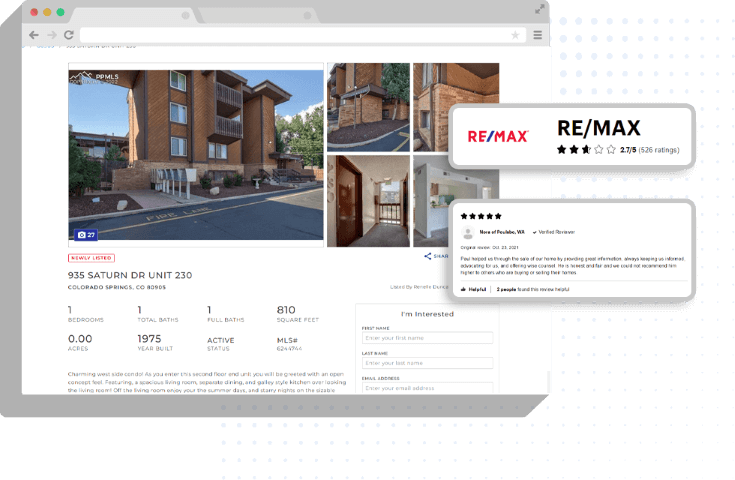The image size is (735, 480).
Task: Open main condo exterior photo
Action: [x=196, y=155]
